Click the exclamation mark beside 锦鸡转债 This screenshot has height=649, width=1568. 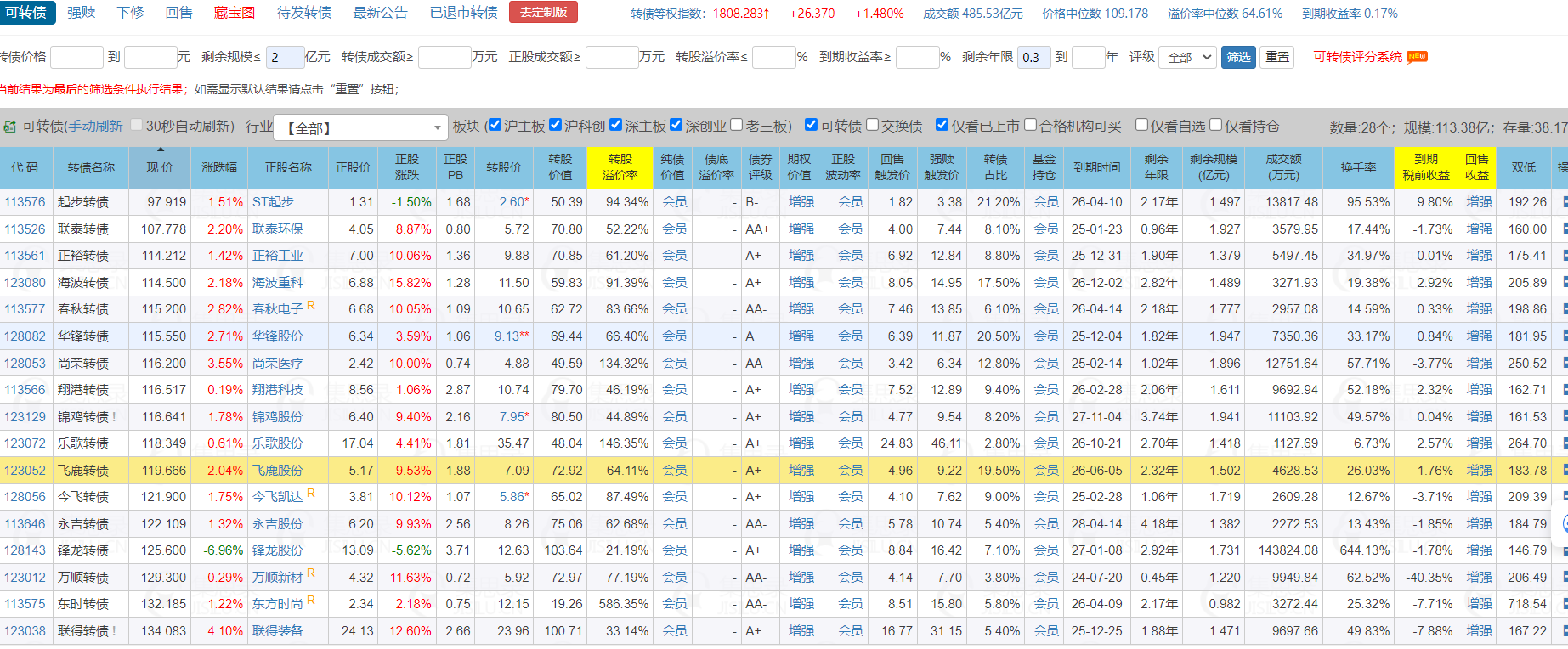114,417
